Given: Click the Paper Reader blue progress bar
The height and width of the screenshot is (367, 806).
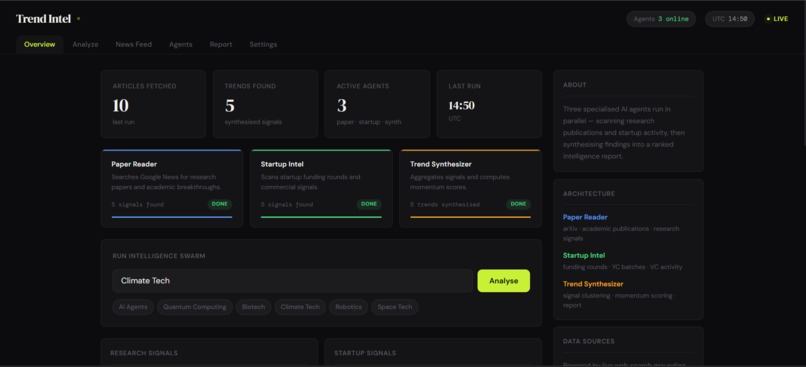Looking at the screenshot, I should tap(172, 217).
